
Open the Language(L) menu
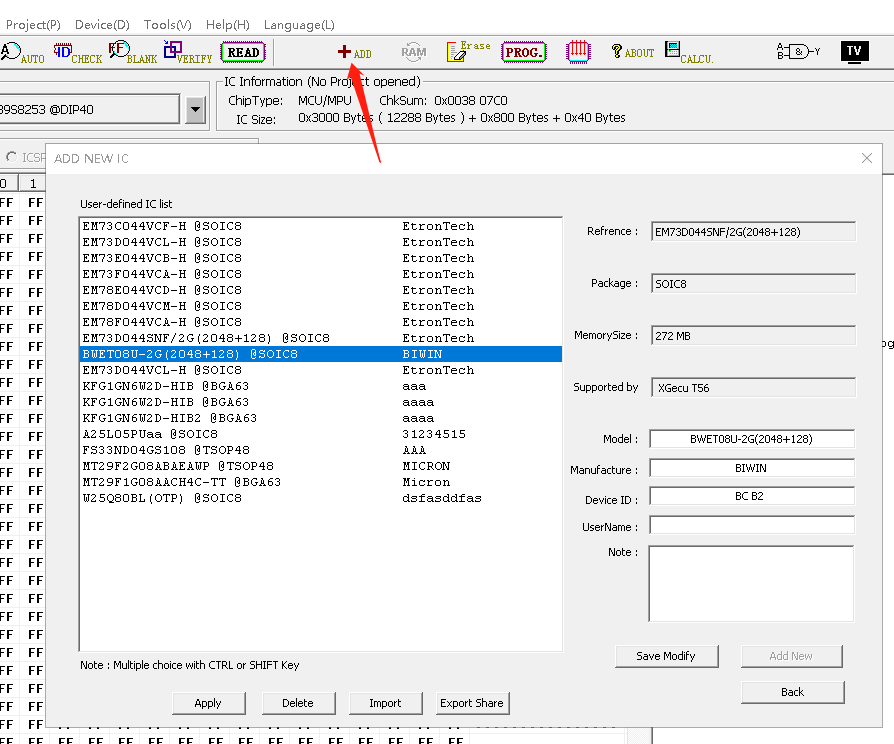pos(299,24)
